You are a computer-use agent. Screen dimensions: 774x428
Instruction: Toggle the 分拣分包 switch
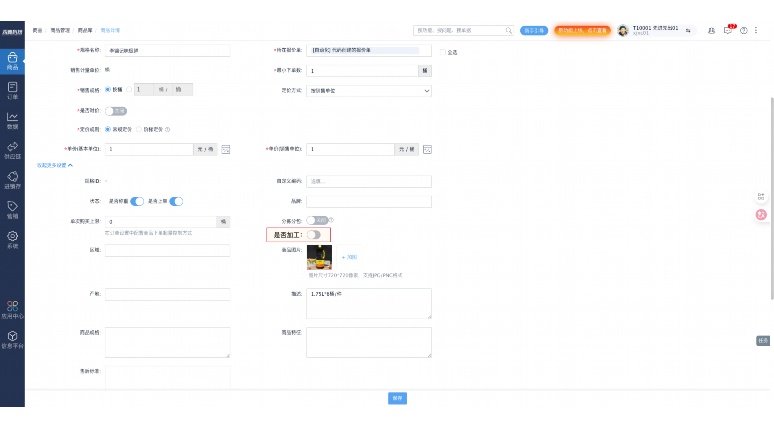point(317,220)
